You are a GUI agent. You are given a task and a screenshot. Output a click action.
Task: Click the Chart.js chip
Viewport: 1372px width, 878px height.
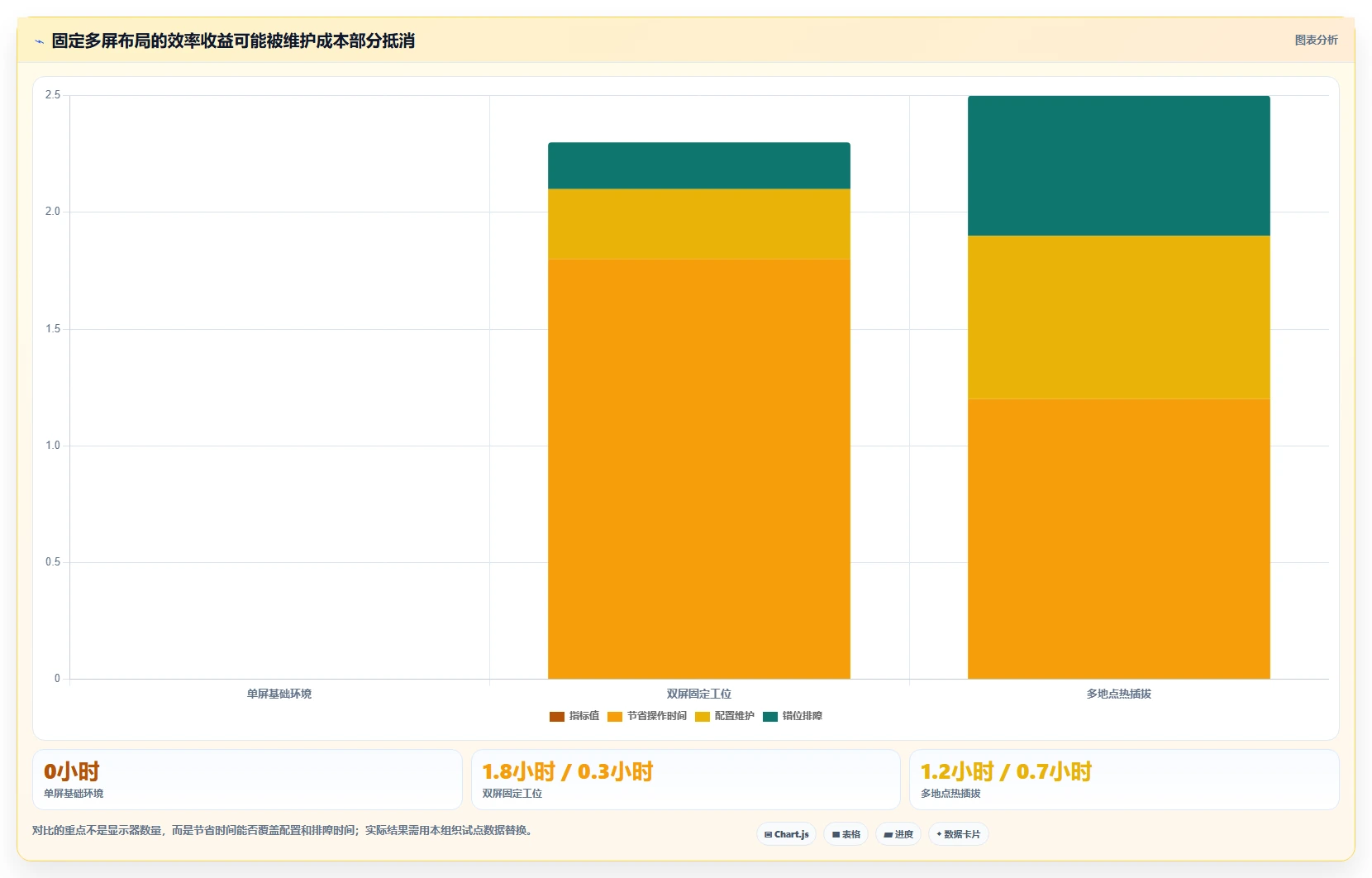(787, 834)
